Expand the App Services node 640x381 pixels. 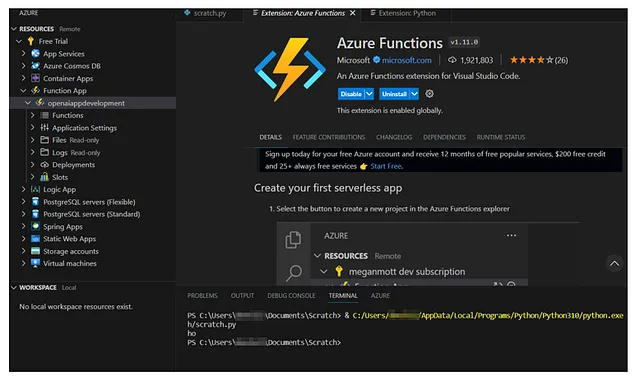pyautogui.click(x=23, y=53)
